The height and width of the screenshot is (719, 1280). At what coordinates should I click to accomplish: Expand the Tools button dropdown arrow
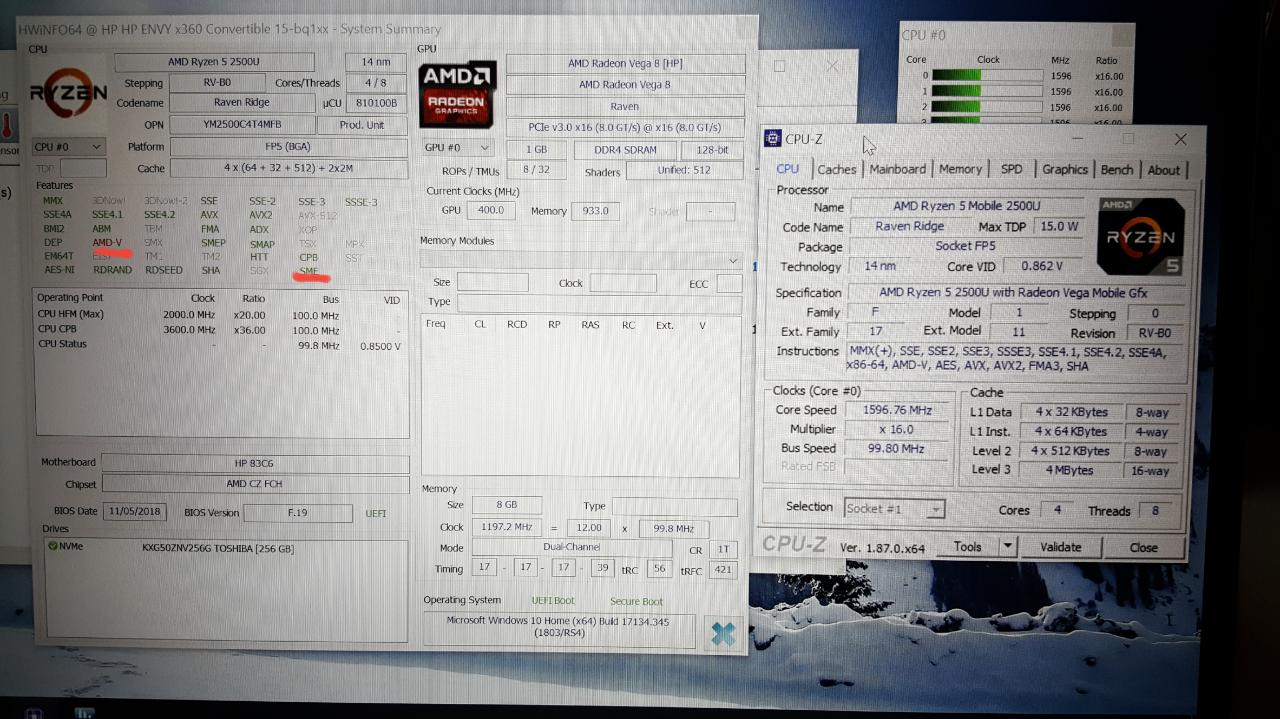(1007, 546)
